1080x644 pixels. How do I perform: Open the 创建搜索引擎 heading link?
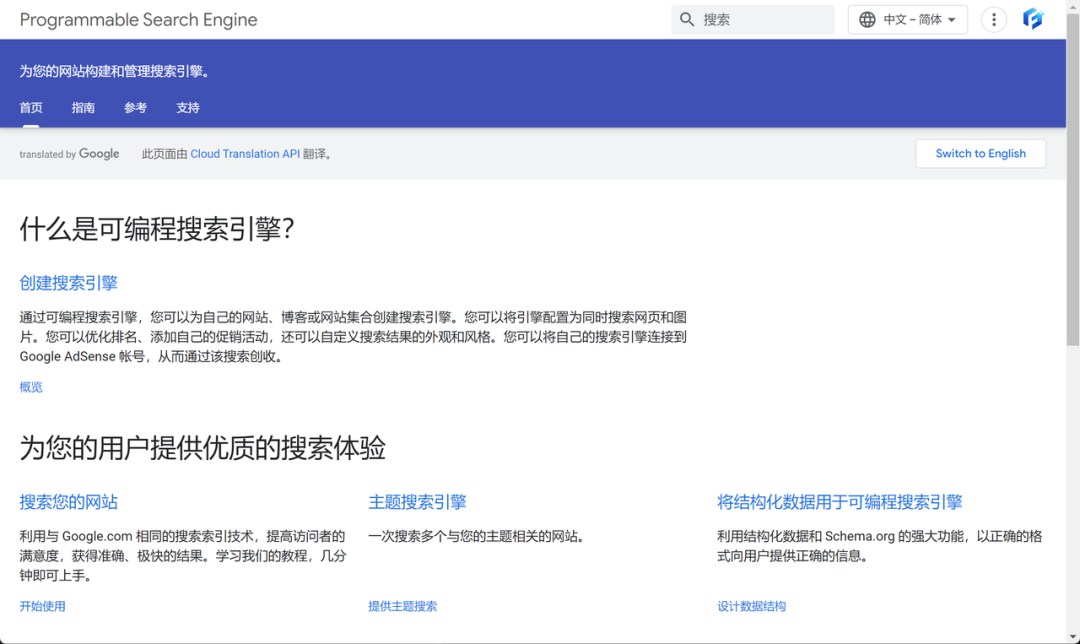point(68,282)
